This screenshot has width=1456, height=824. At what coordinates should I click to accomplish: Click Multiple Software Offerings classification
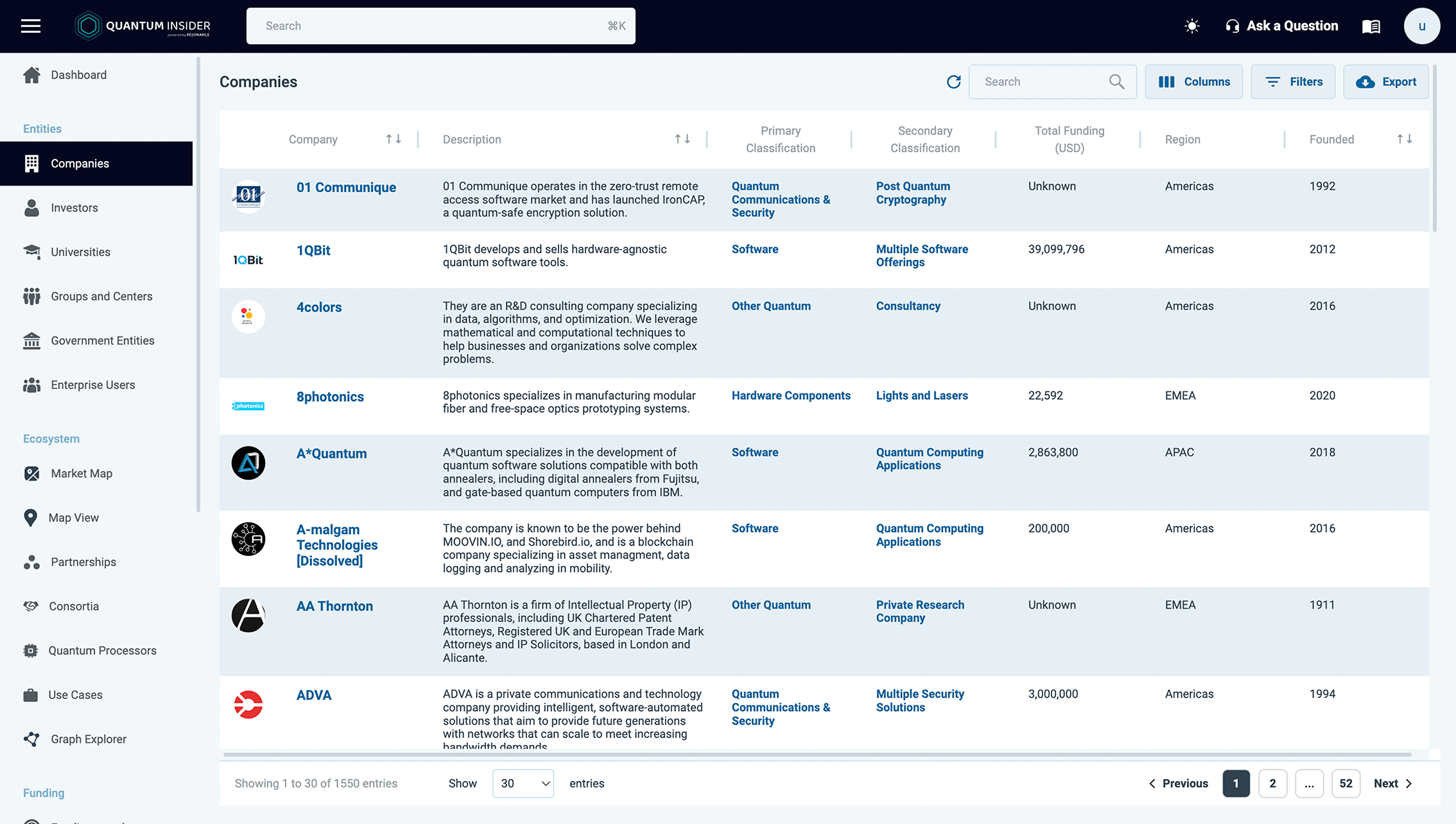click(922, 256)
